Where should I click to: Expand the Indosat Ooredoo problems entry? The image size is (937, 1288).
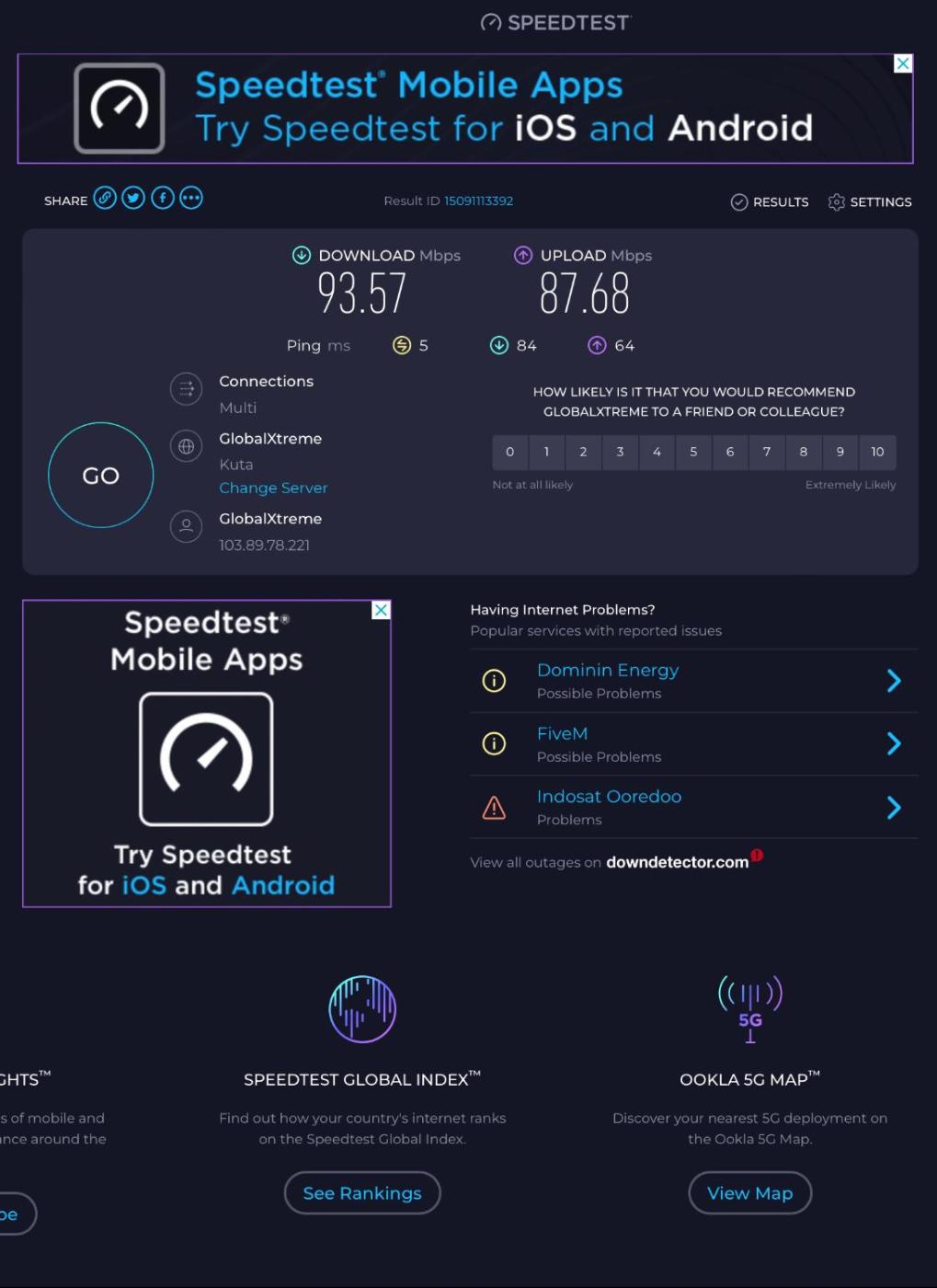[x=893, y=808]
